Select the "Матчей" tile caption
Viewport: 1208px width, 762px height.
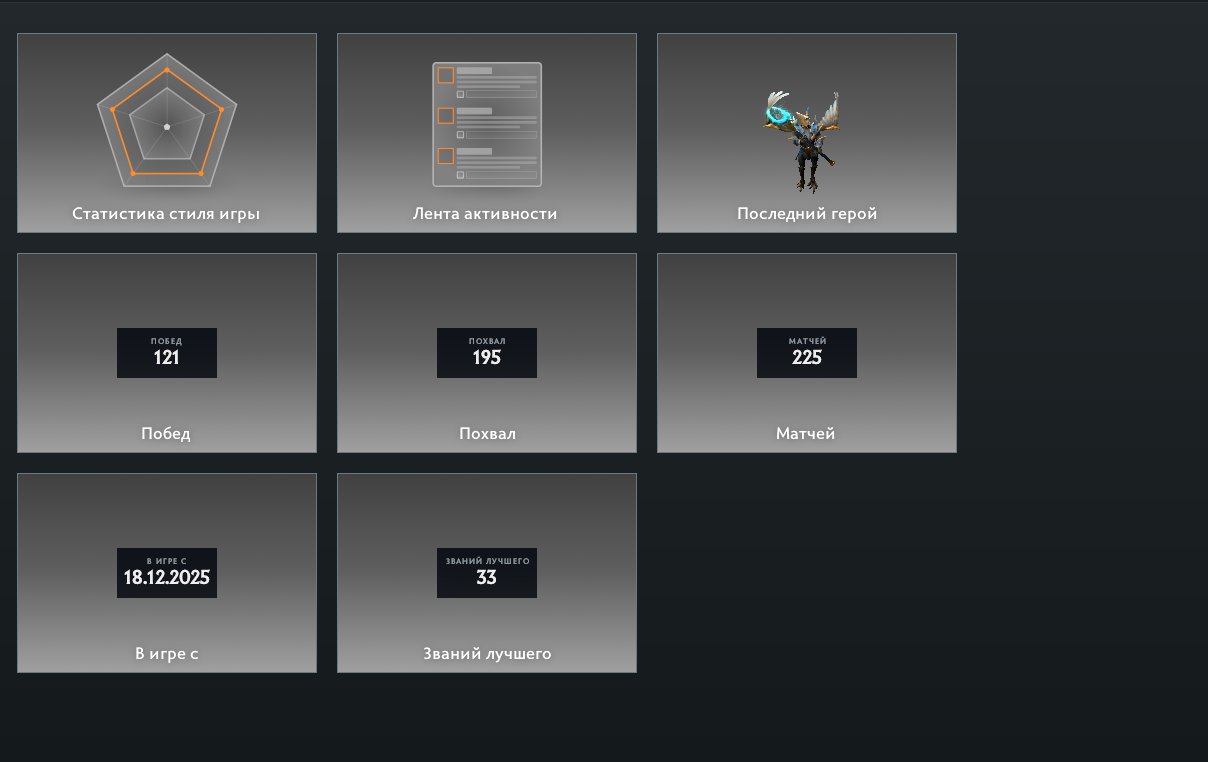pyautogui.click(x=806, y=433)
